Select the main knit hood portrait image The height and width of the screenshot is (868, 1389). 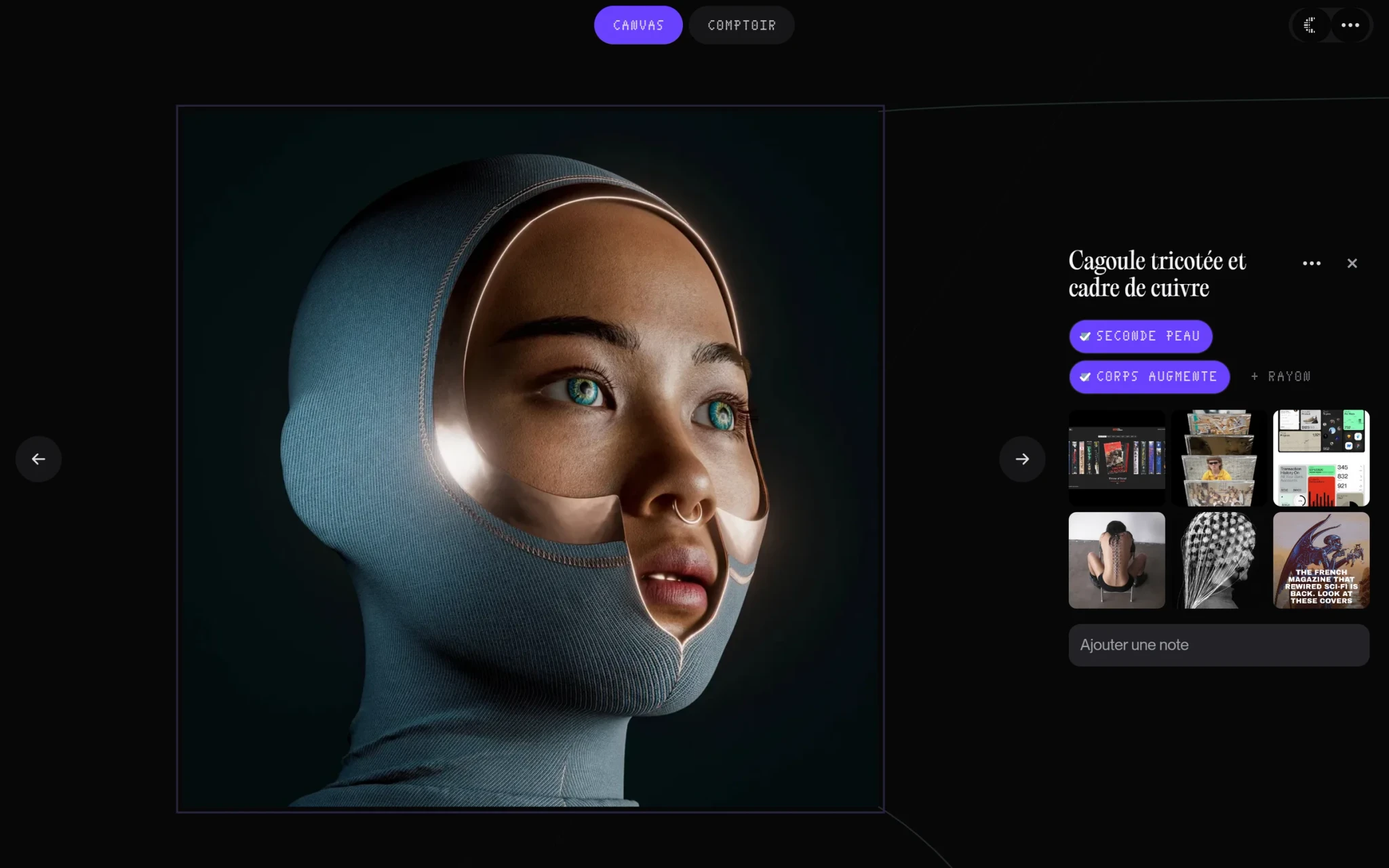point(530,458)
